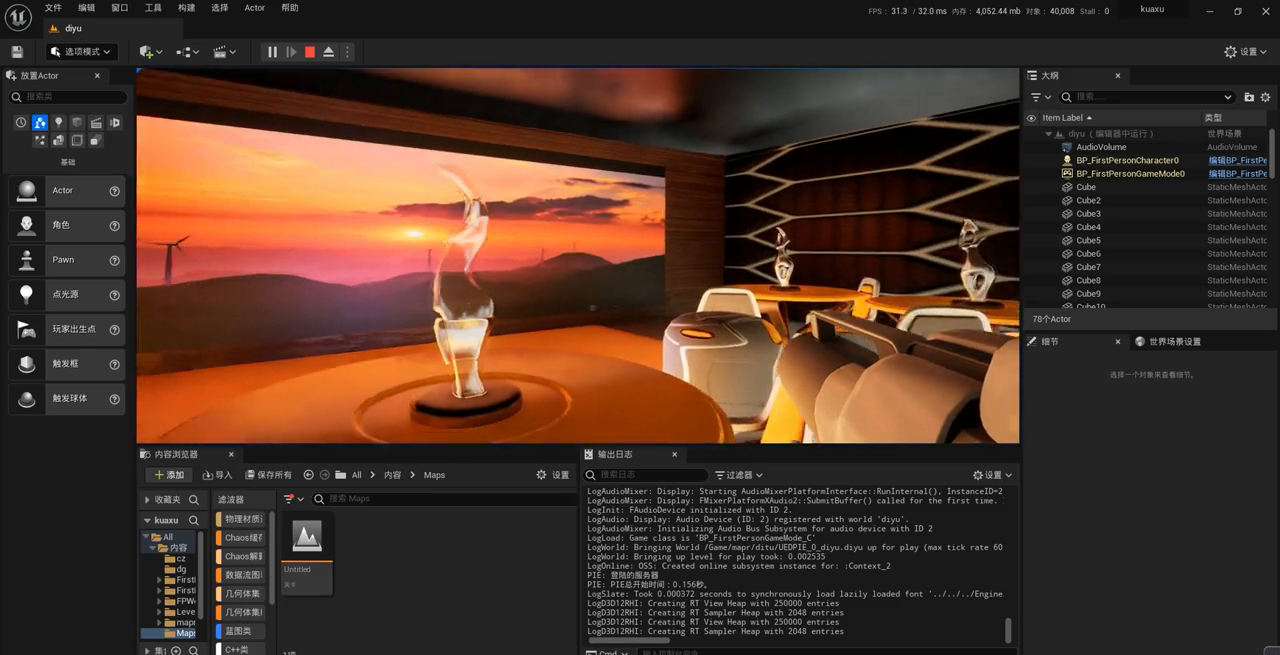Viewport: 1280px width, 655px height.
Task: Open the top-right 设置 dropdown
Action: coord(1247,52)
